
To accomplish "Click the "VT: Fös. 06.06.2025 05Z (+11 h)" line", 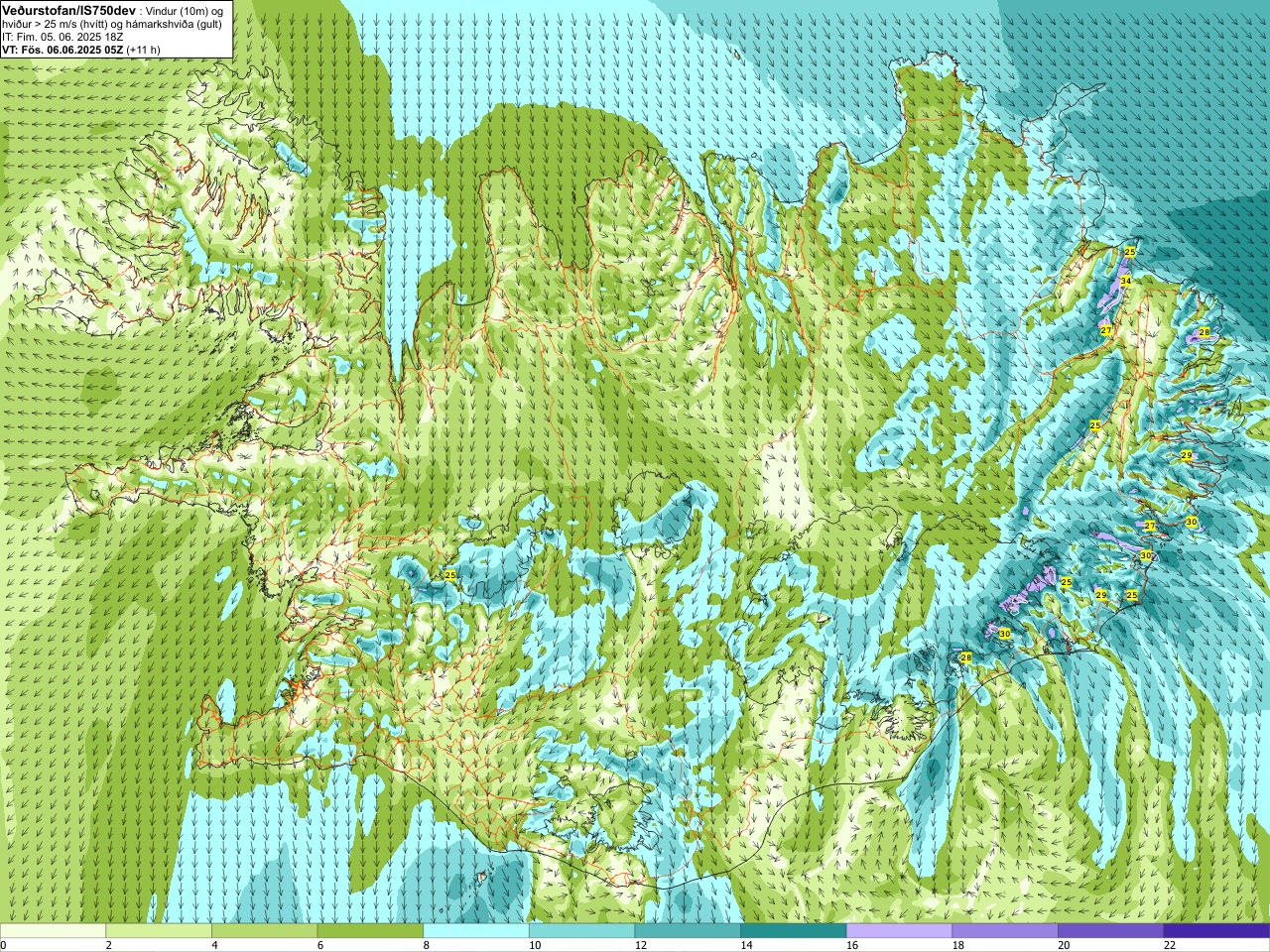I will tap(81, 50).
